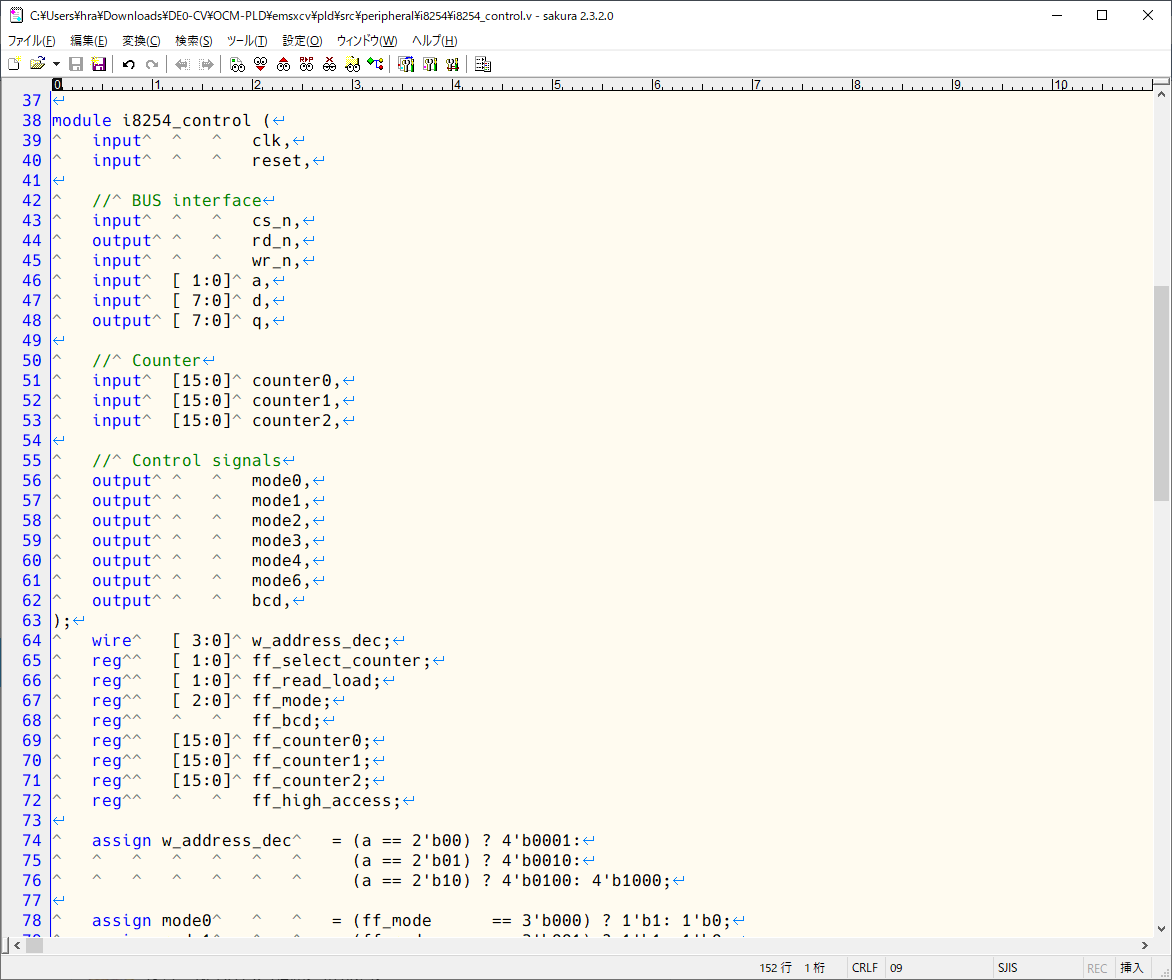Open the type settings list icon

(x=406, y=64)
